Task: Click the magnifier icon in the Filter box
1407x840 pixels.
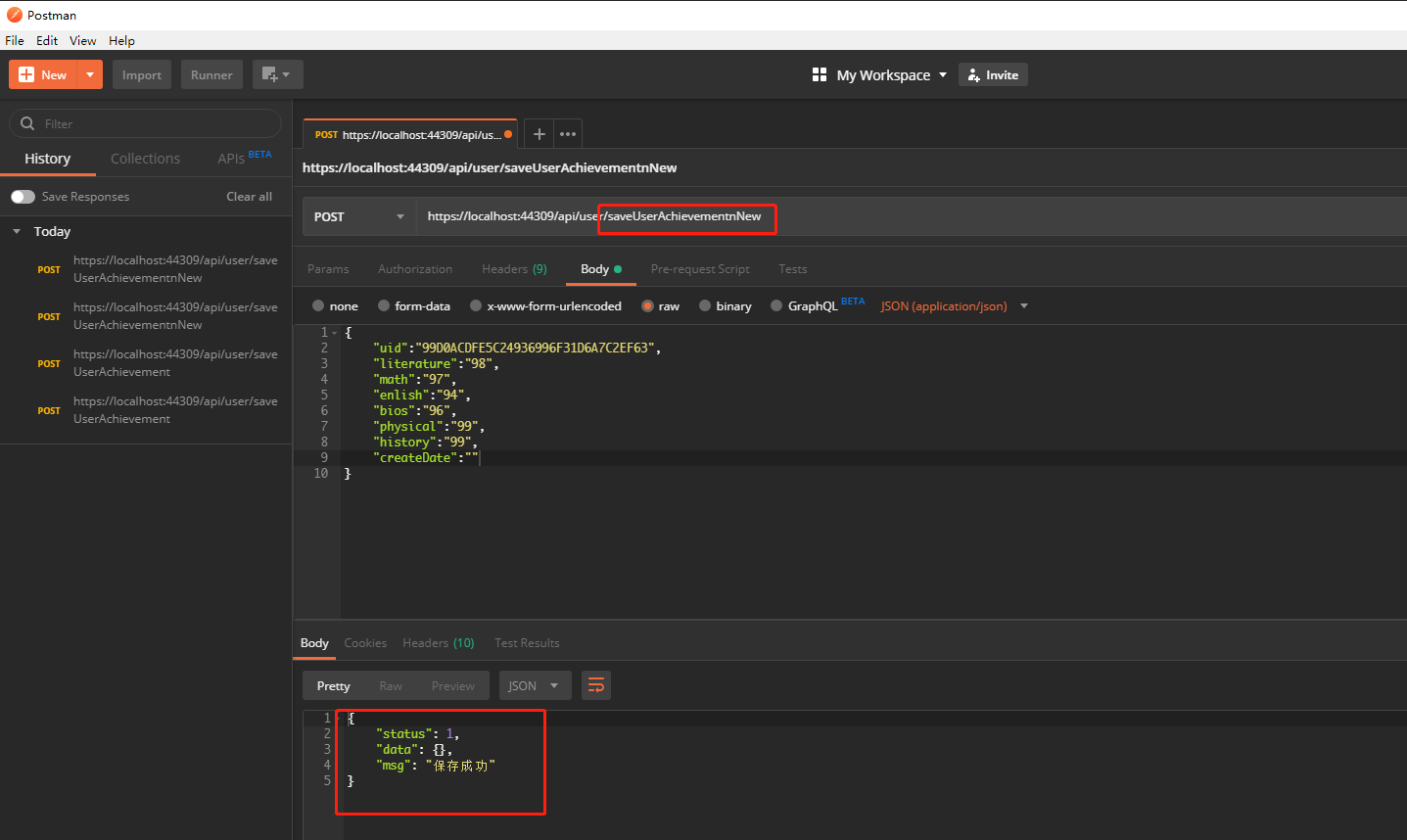Action: coord(26,123)
